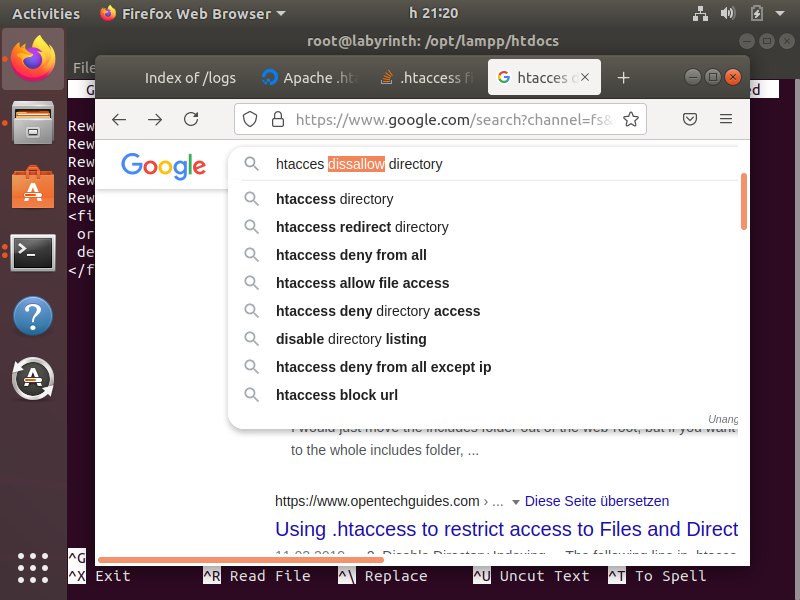This screenshot has height=600, width=800.
Task: Choose suggestion 'htaccess redirect directory'
Action: 362,227
